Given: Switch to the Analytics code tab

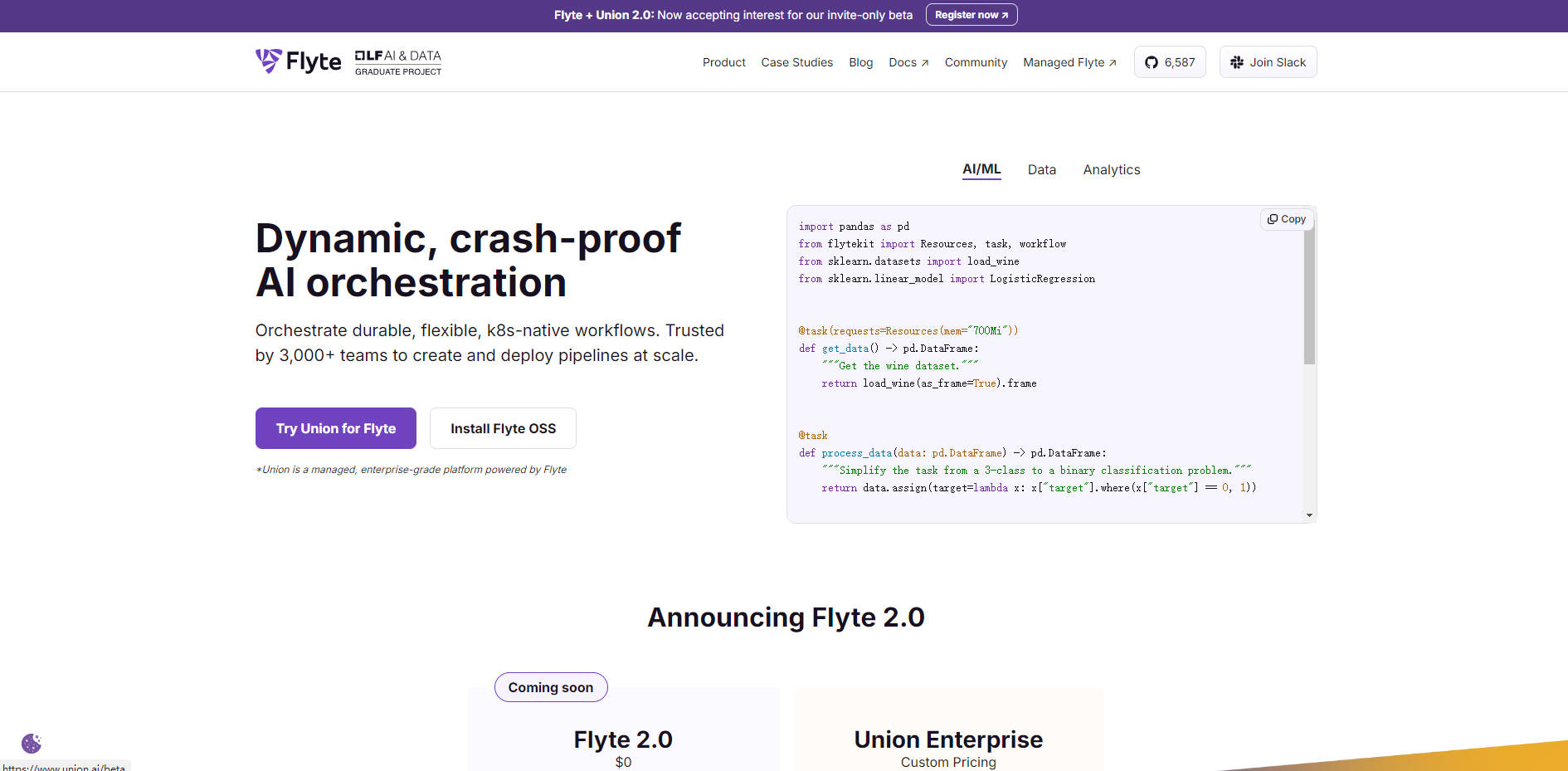Looking at the screenshot, I should (1111, 170).
